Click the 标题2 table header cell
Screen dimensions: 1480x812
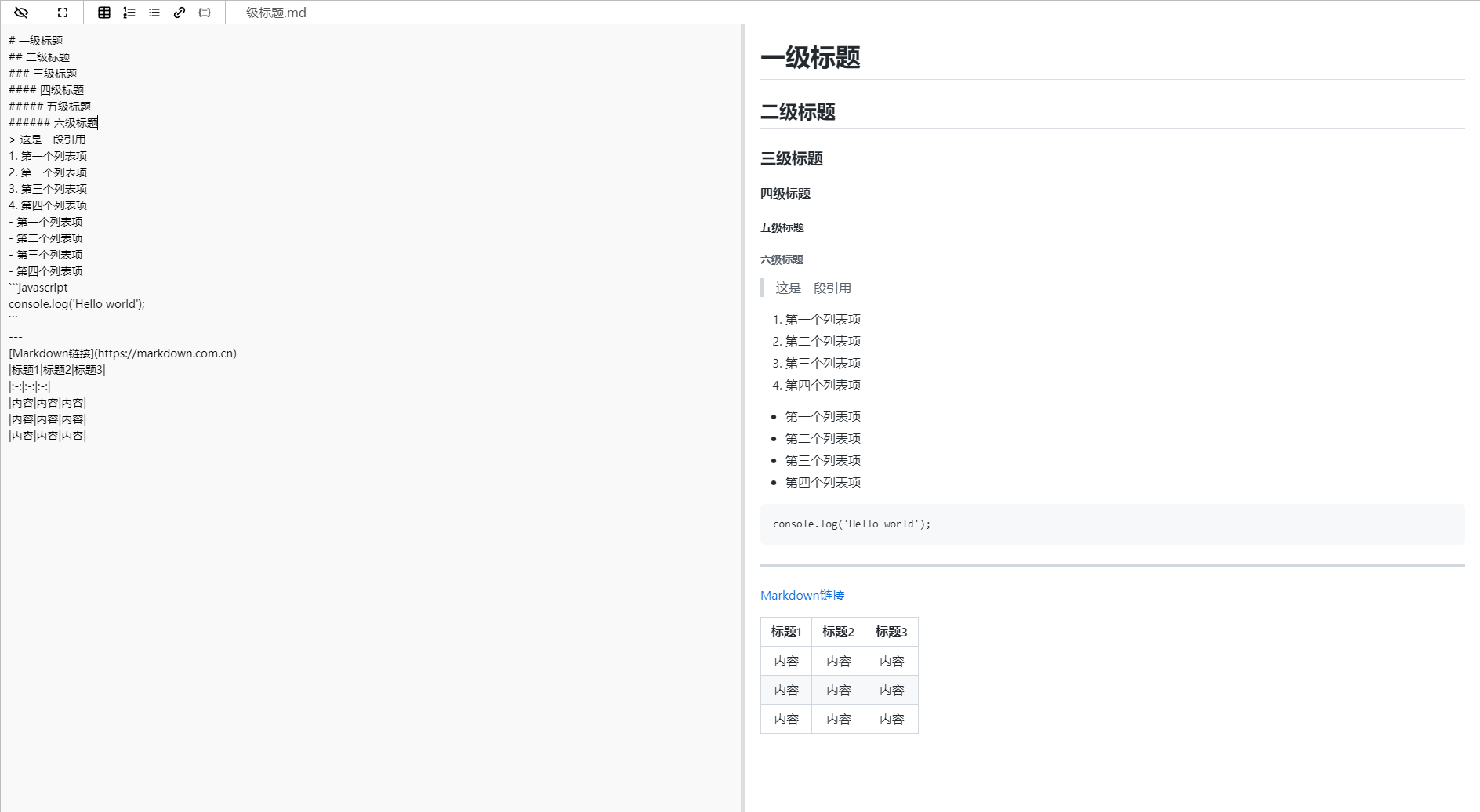click(x=838, y=632)
